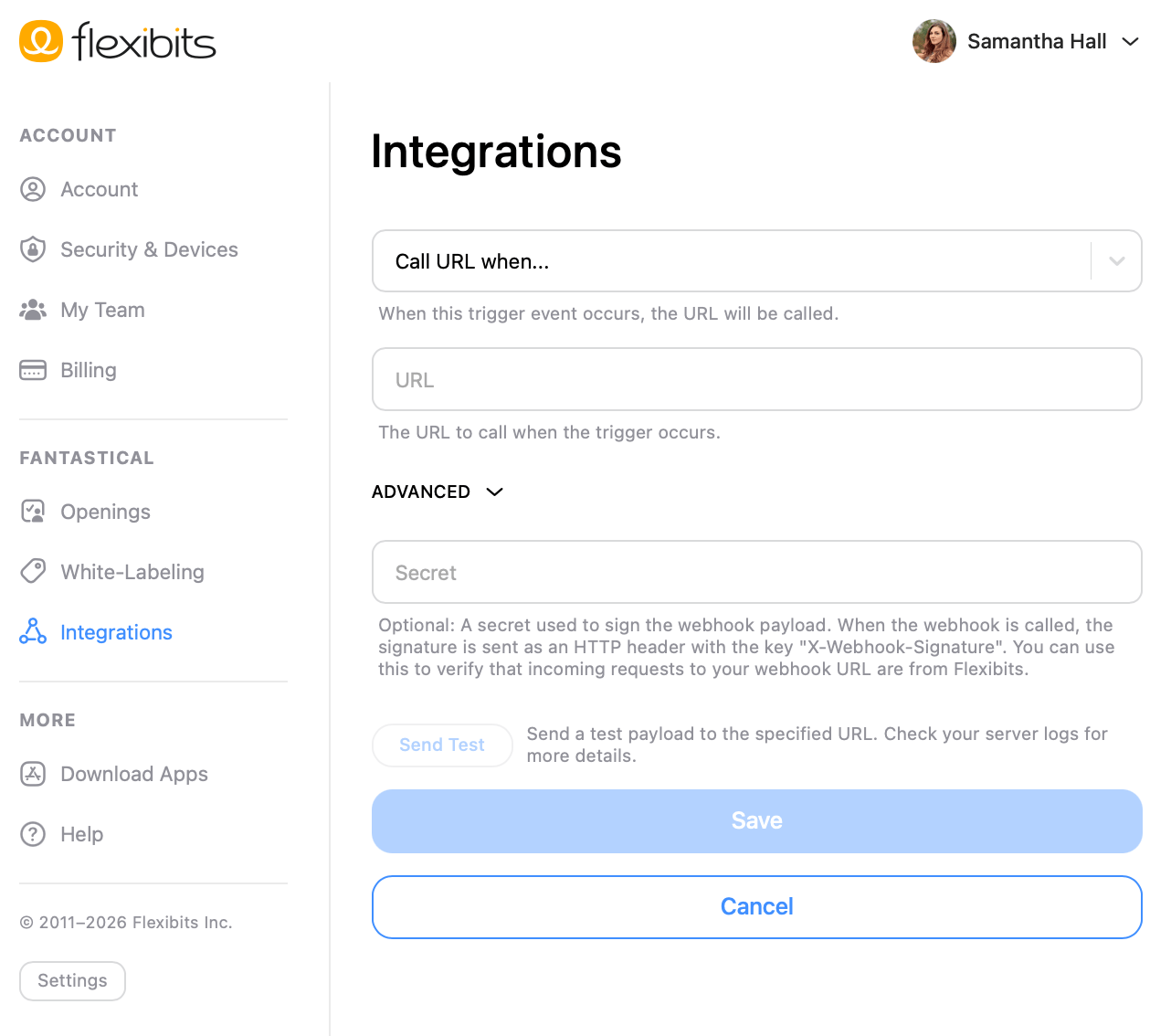Click the My Team people icon

click(x=33, y=310)
